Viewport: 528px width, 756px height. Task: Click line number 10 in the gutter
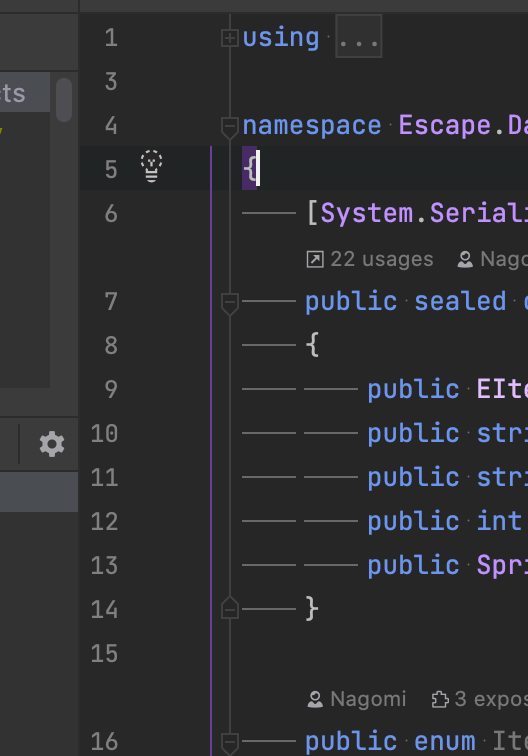(x=104, y=434)
